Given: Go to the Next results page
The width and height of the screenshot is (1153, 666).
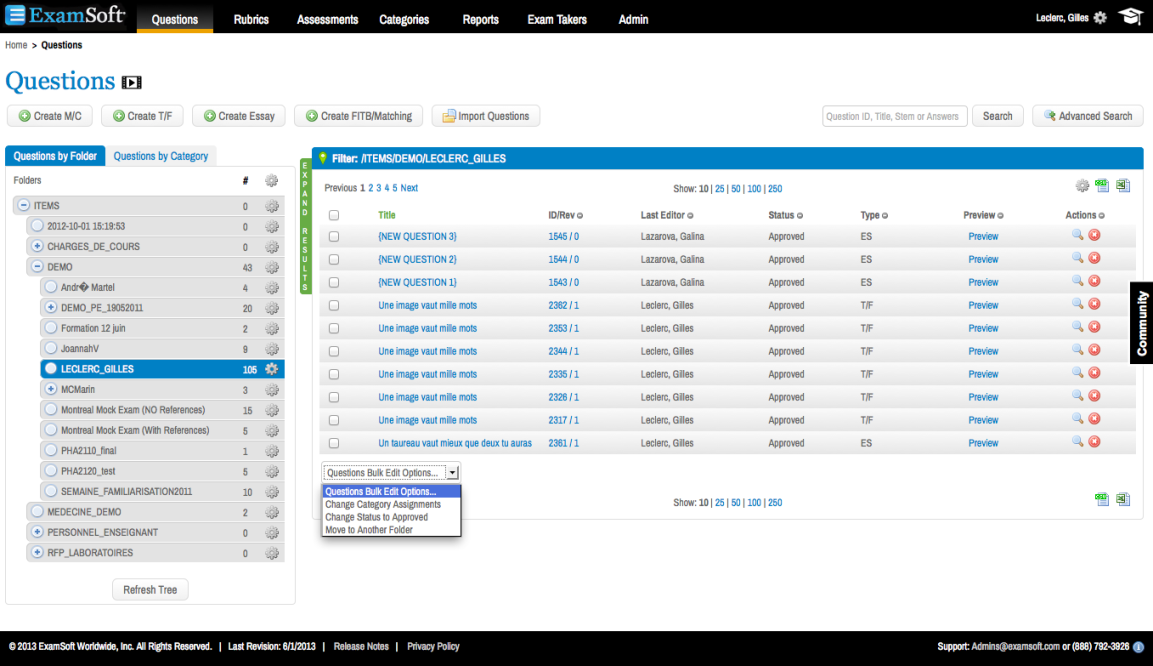Looking at the screenshot, I should tap(409, 188).
